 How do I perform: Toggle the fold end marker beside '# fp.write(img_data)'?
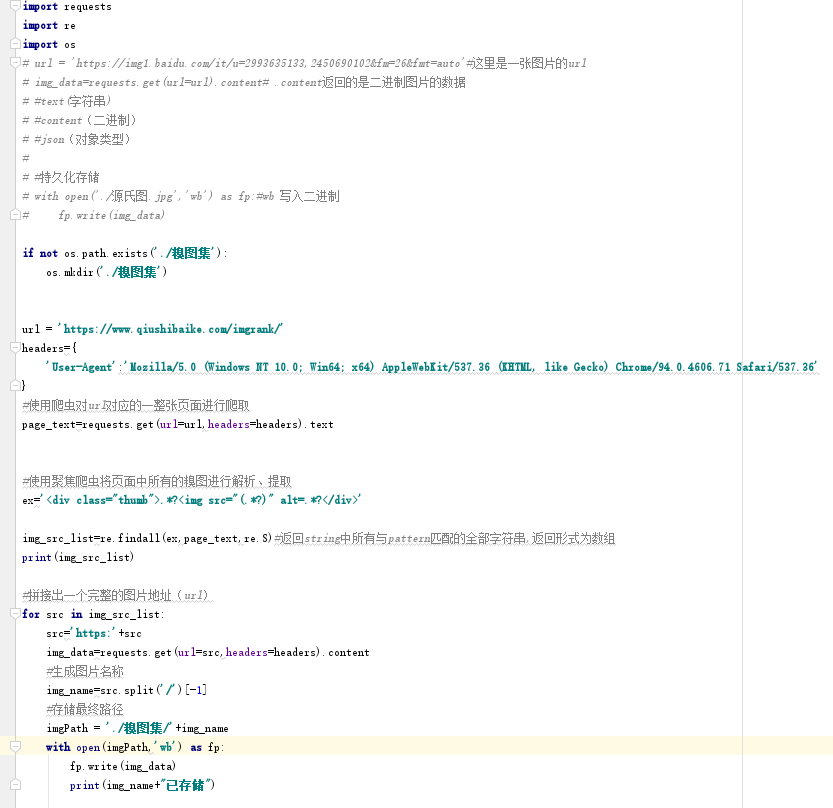point(15,215)
